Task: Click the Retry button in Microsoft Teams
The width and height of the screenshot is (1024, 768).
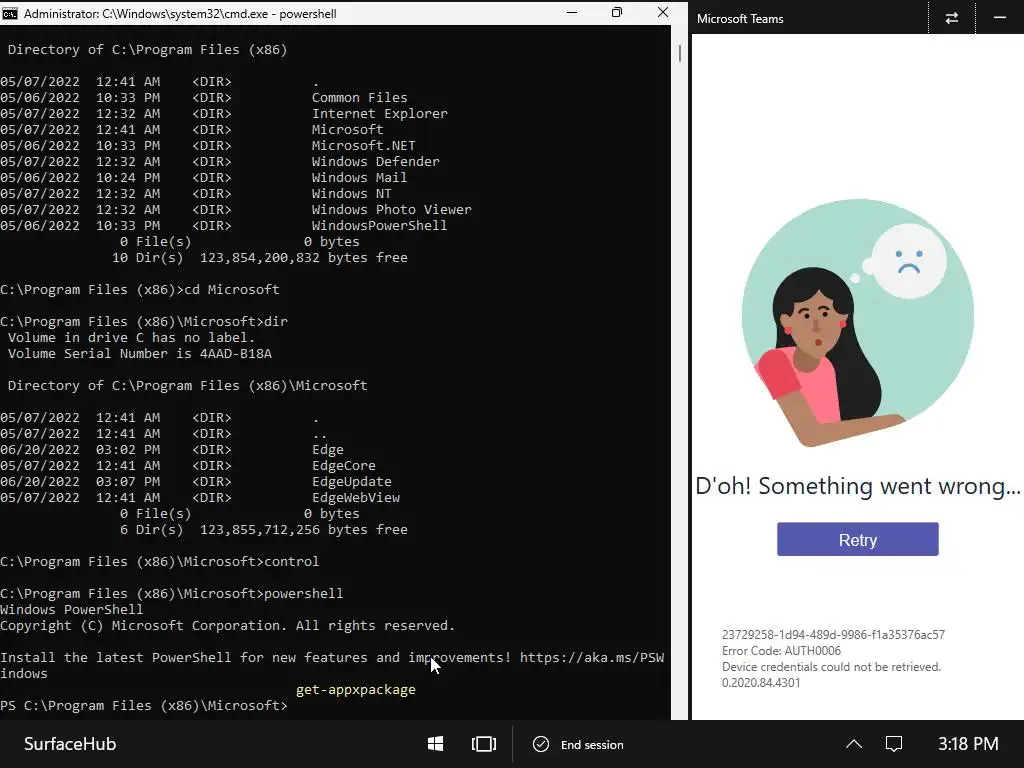Action: [857, 539]
